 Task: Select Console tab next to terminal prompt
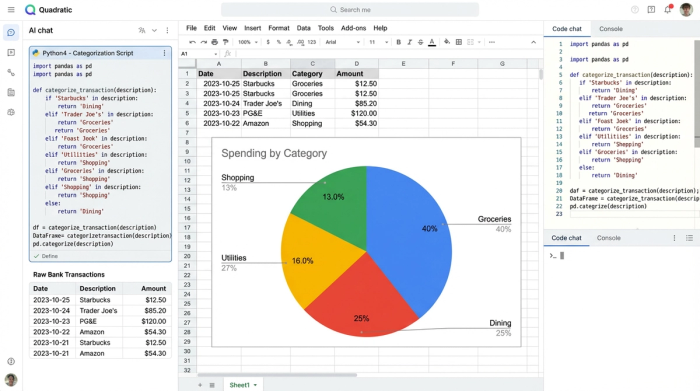coord(608,238)
